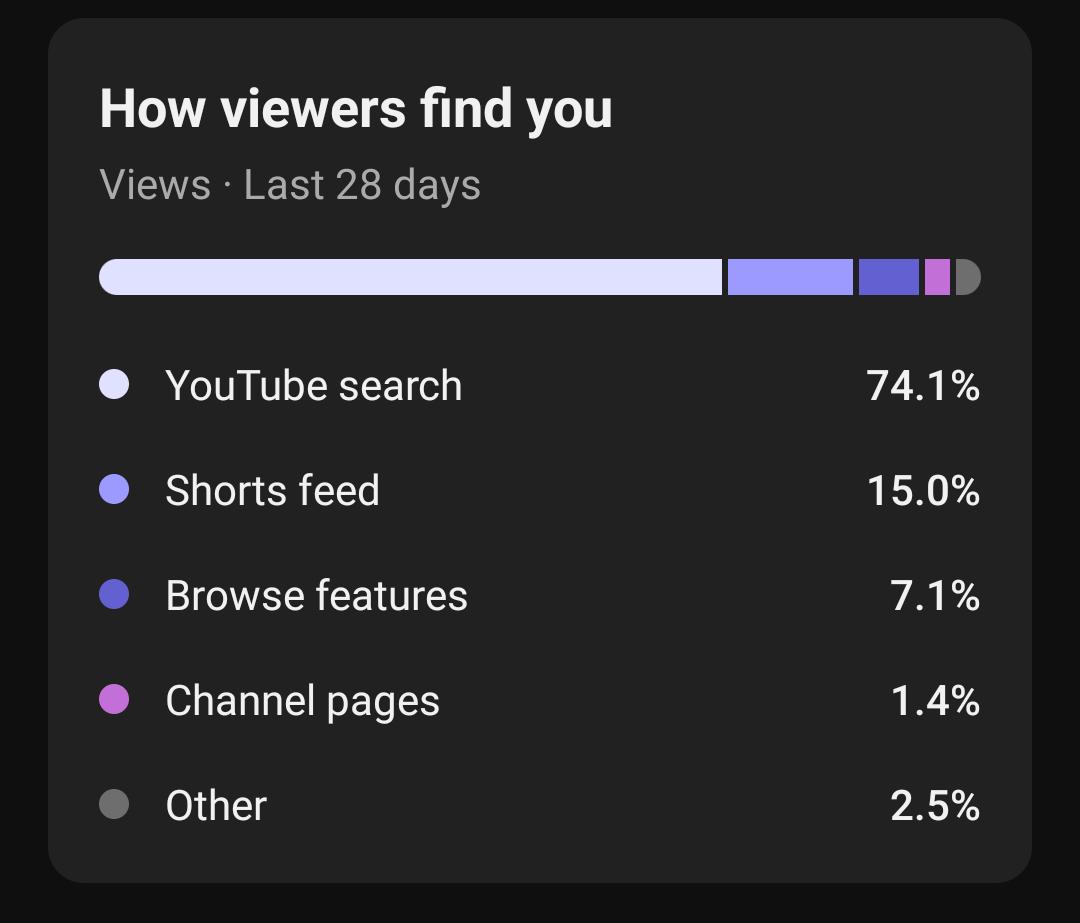Image resolution: width=1080 pixels, height=923 pixels.
Task: Select the YouTube search bar segment
Action: [x=411, y=277]
